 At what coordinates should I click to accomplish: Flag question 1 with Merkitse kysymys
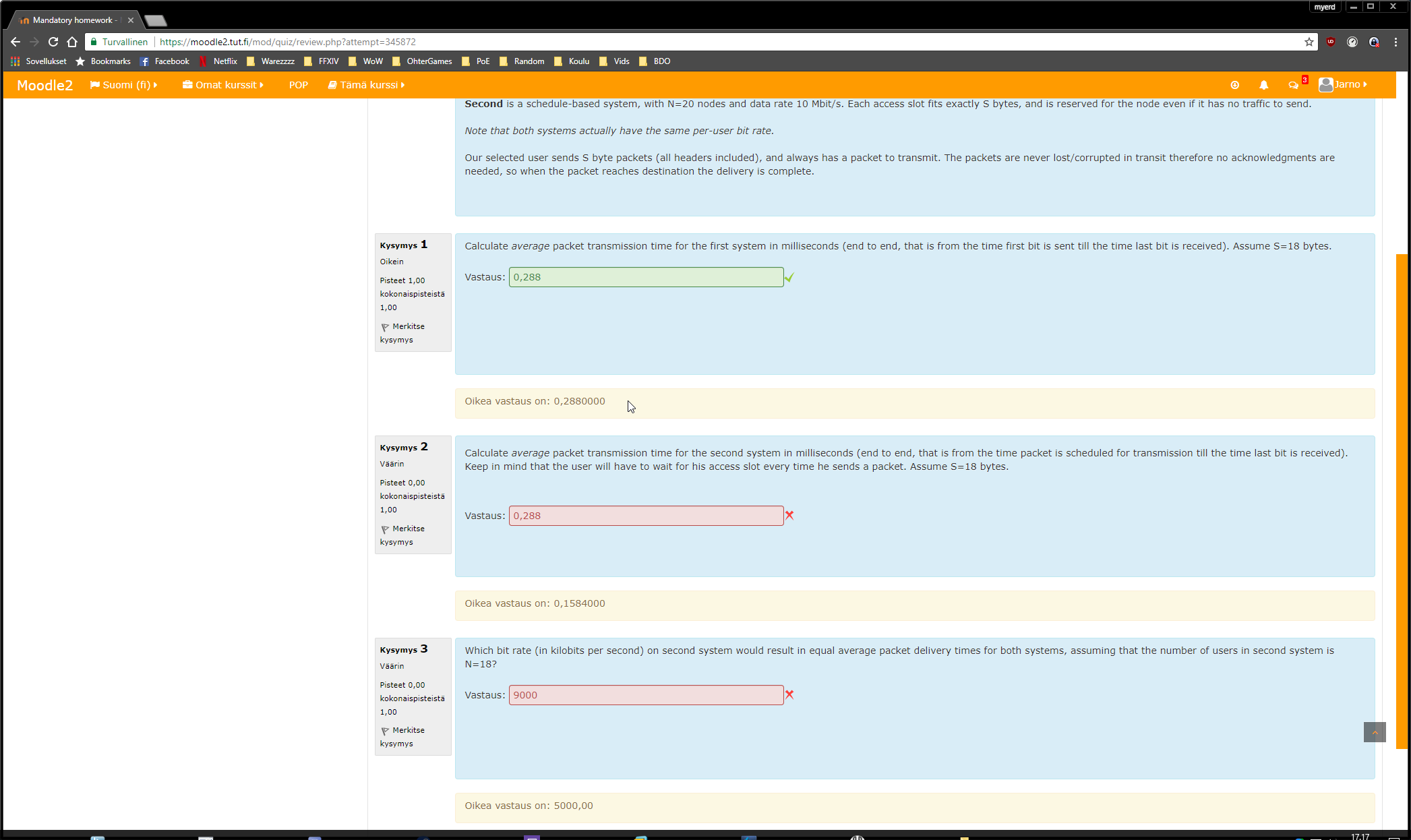click(403, 333)
